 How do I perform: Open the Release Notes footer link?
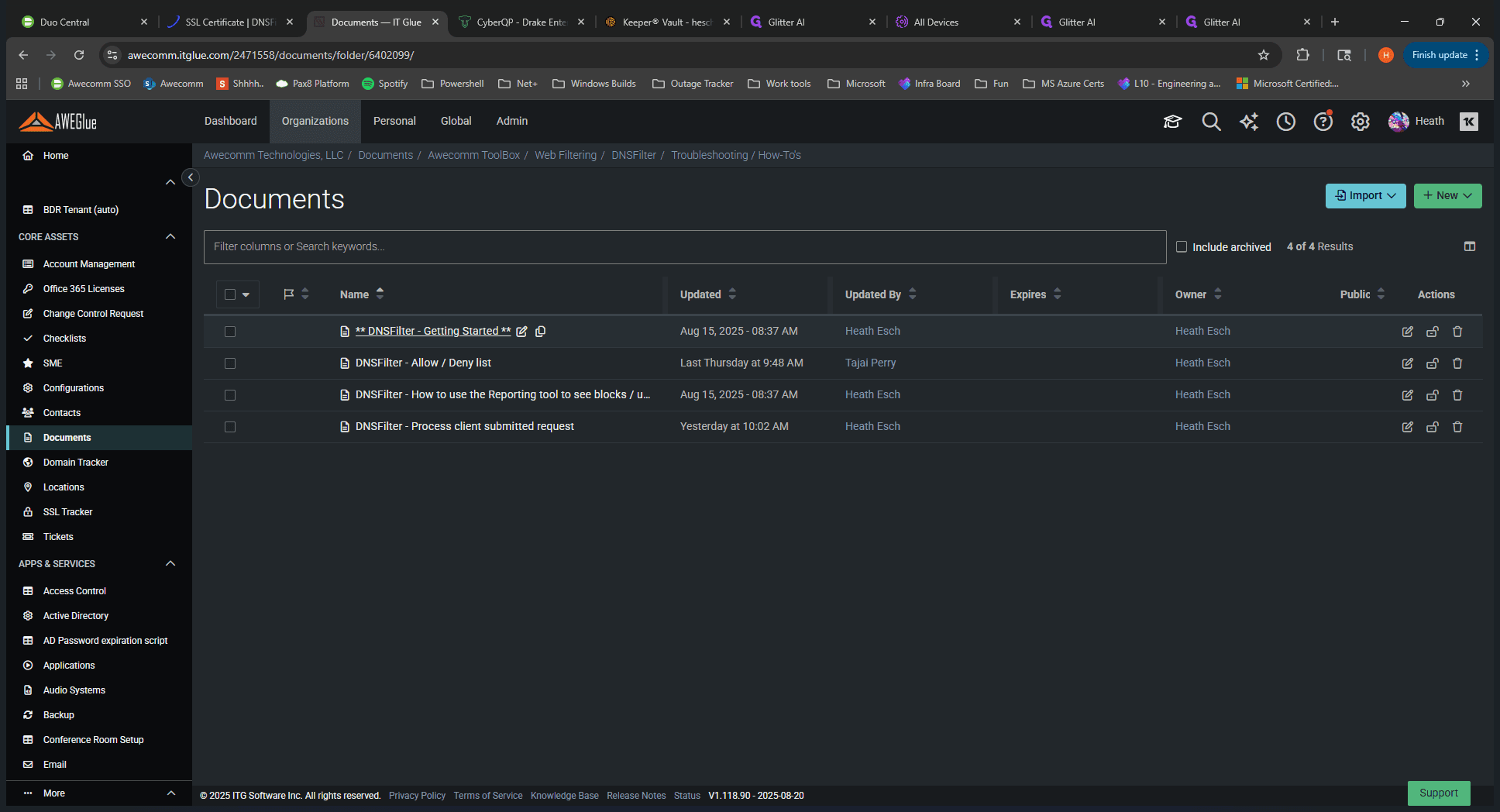pos(636,796)
